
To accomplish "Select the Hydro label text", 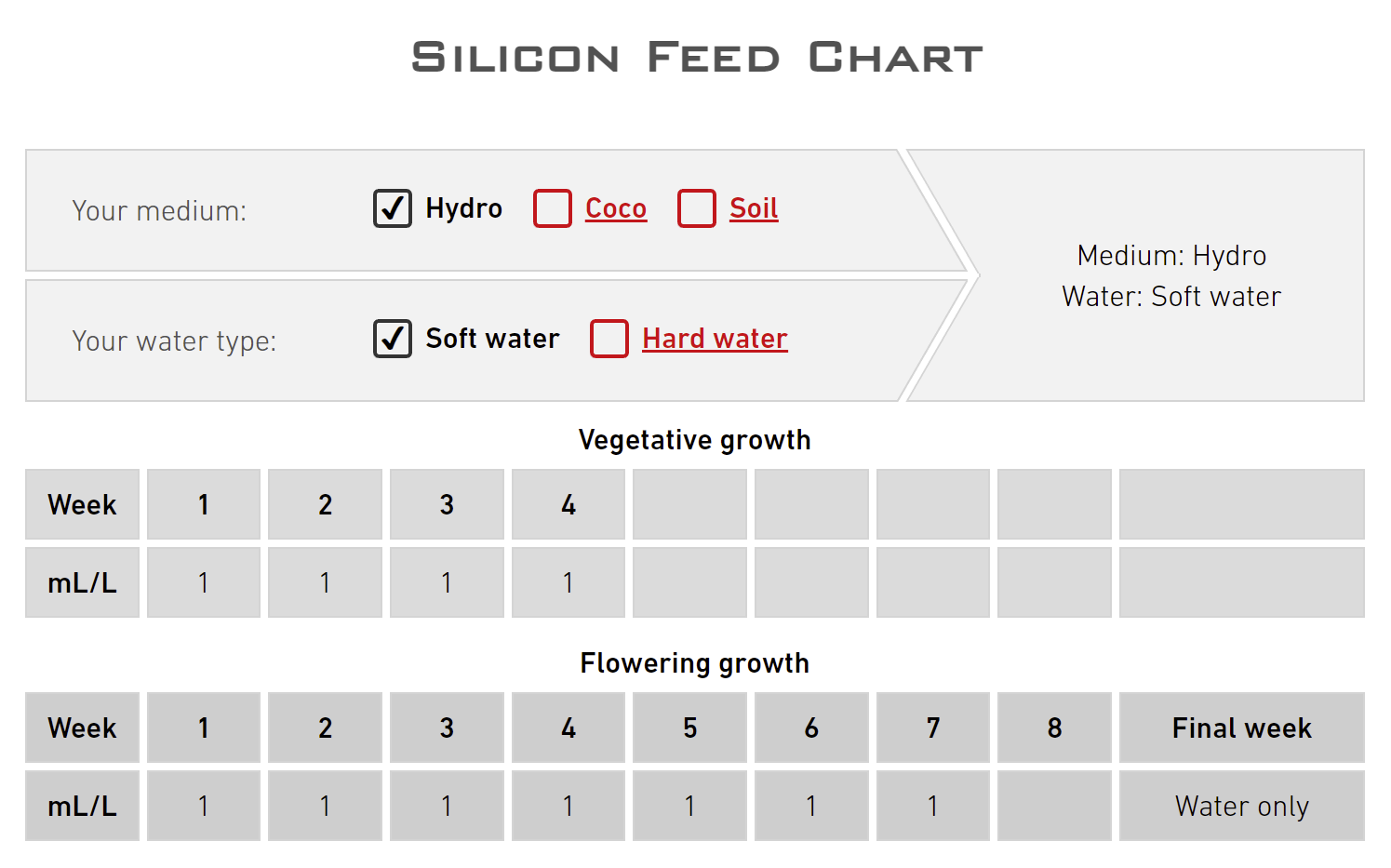I will click(x=463, y=208).
